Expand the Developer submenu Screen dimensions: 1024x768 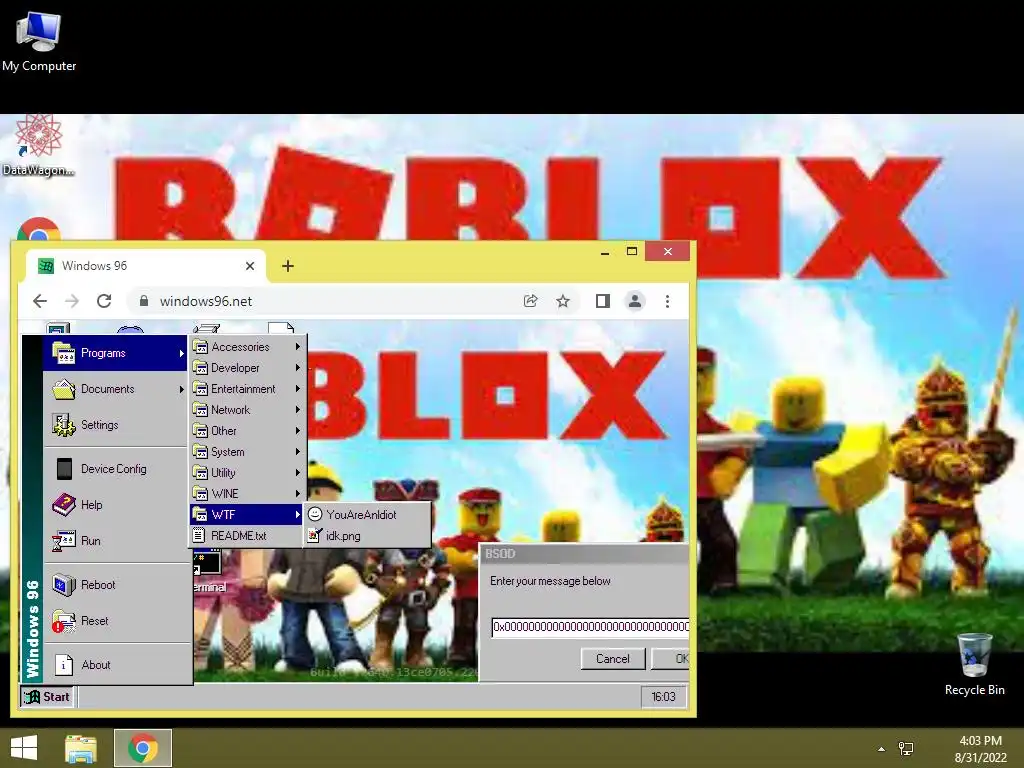[x=247, y=368]
